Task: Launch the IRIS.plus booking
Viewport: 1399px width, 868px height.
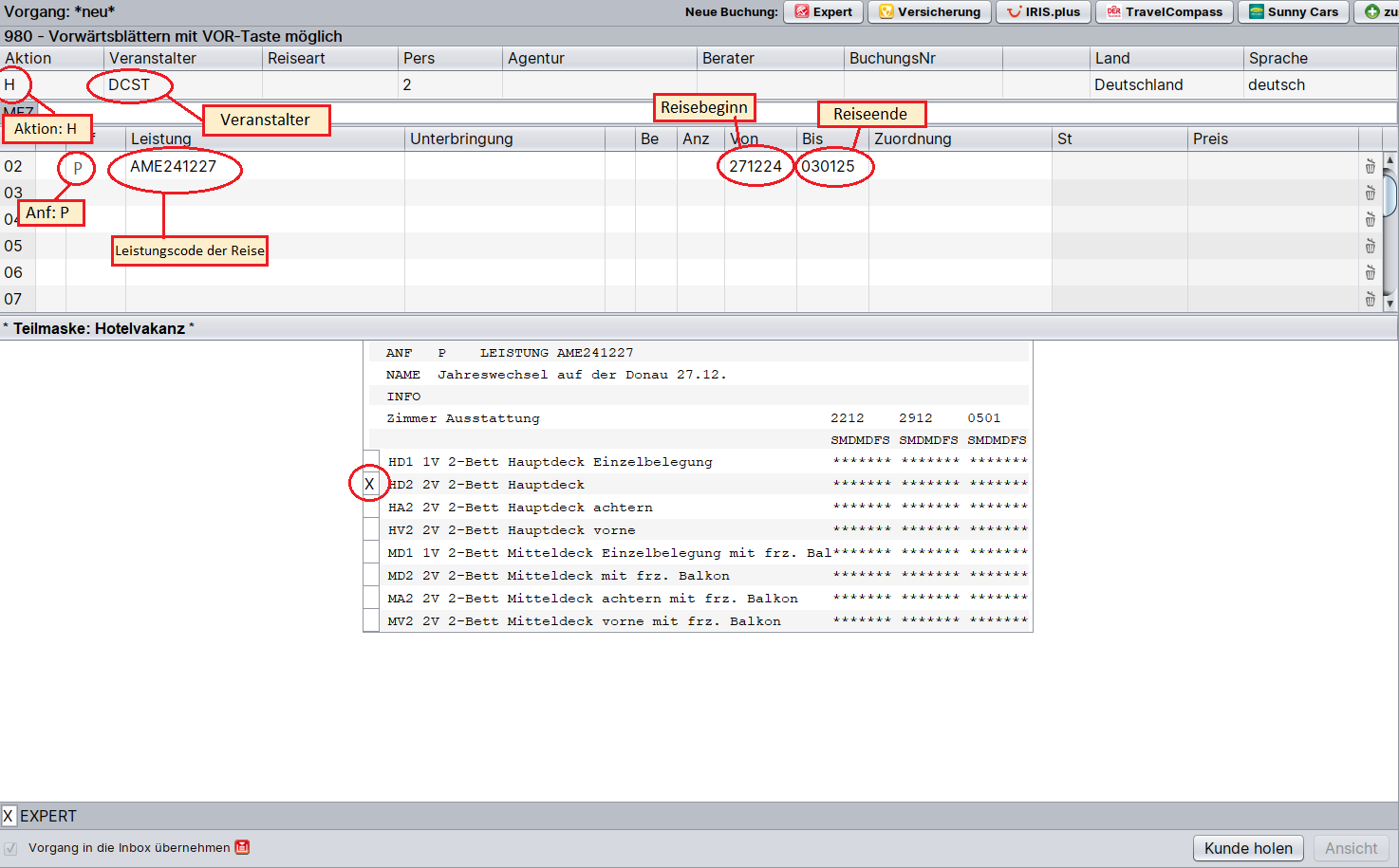Action: [1043, 12]
